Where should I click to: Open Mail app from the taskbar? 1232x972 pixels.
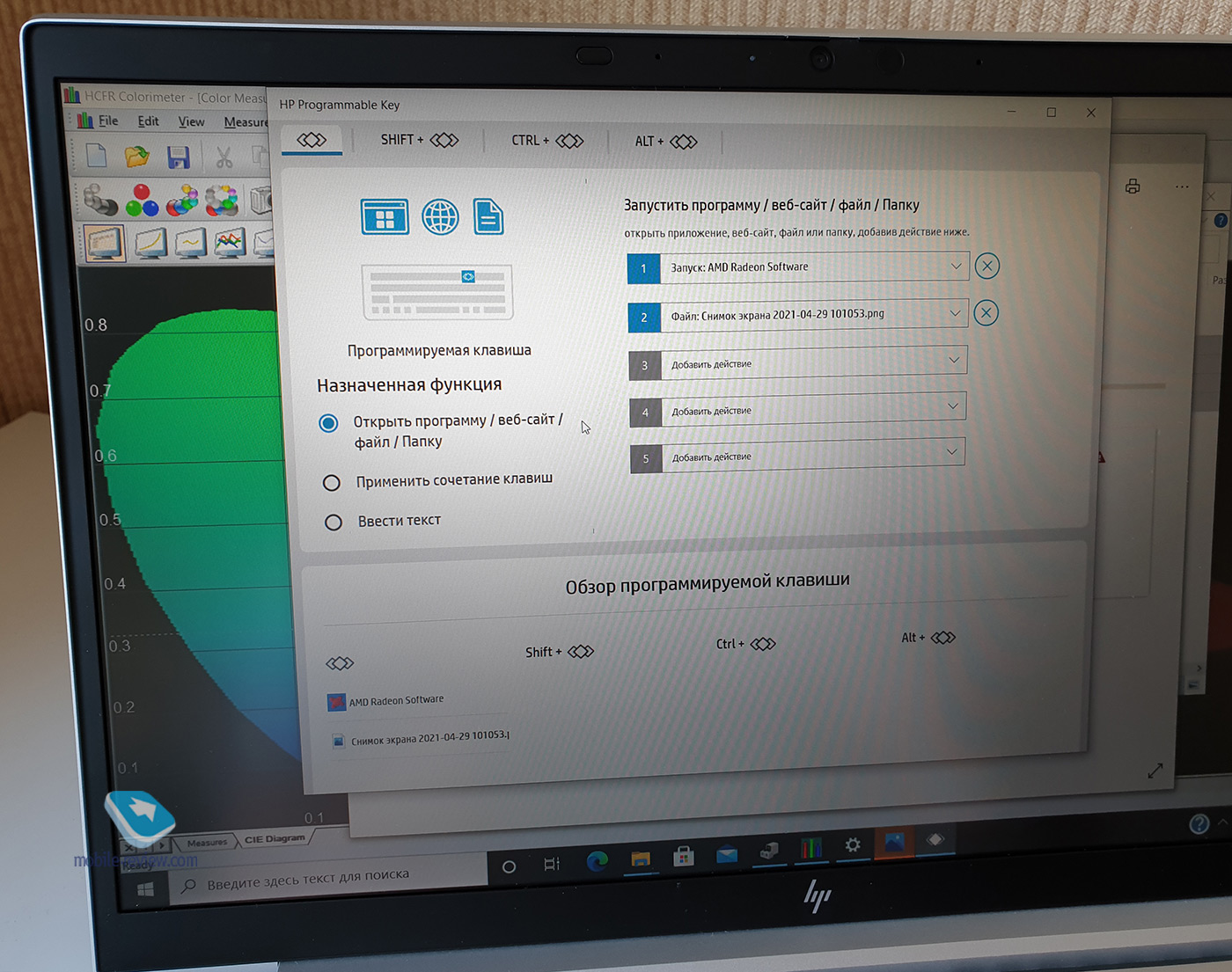727,853
